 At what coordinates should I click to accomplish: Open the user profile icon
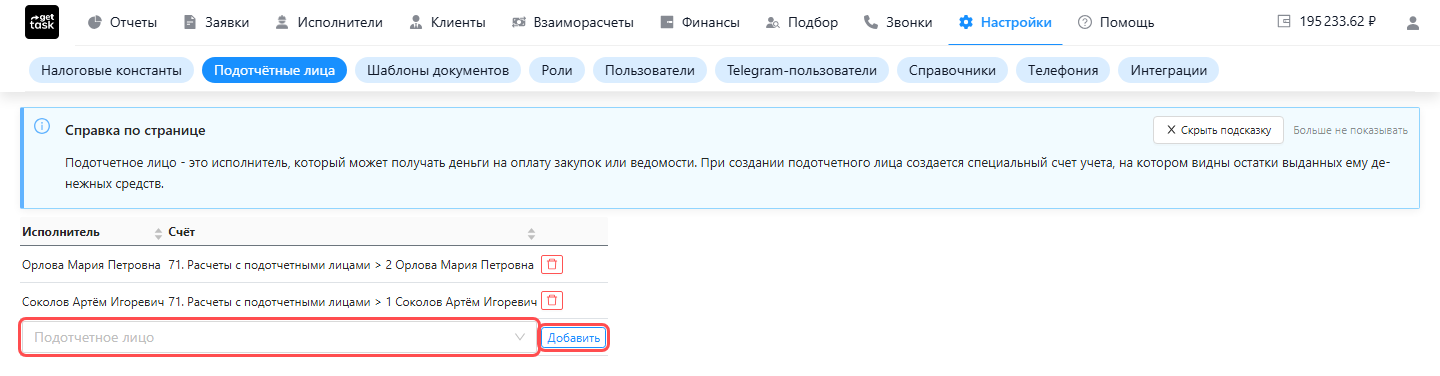pos(1413,22)
